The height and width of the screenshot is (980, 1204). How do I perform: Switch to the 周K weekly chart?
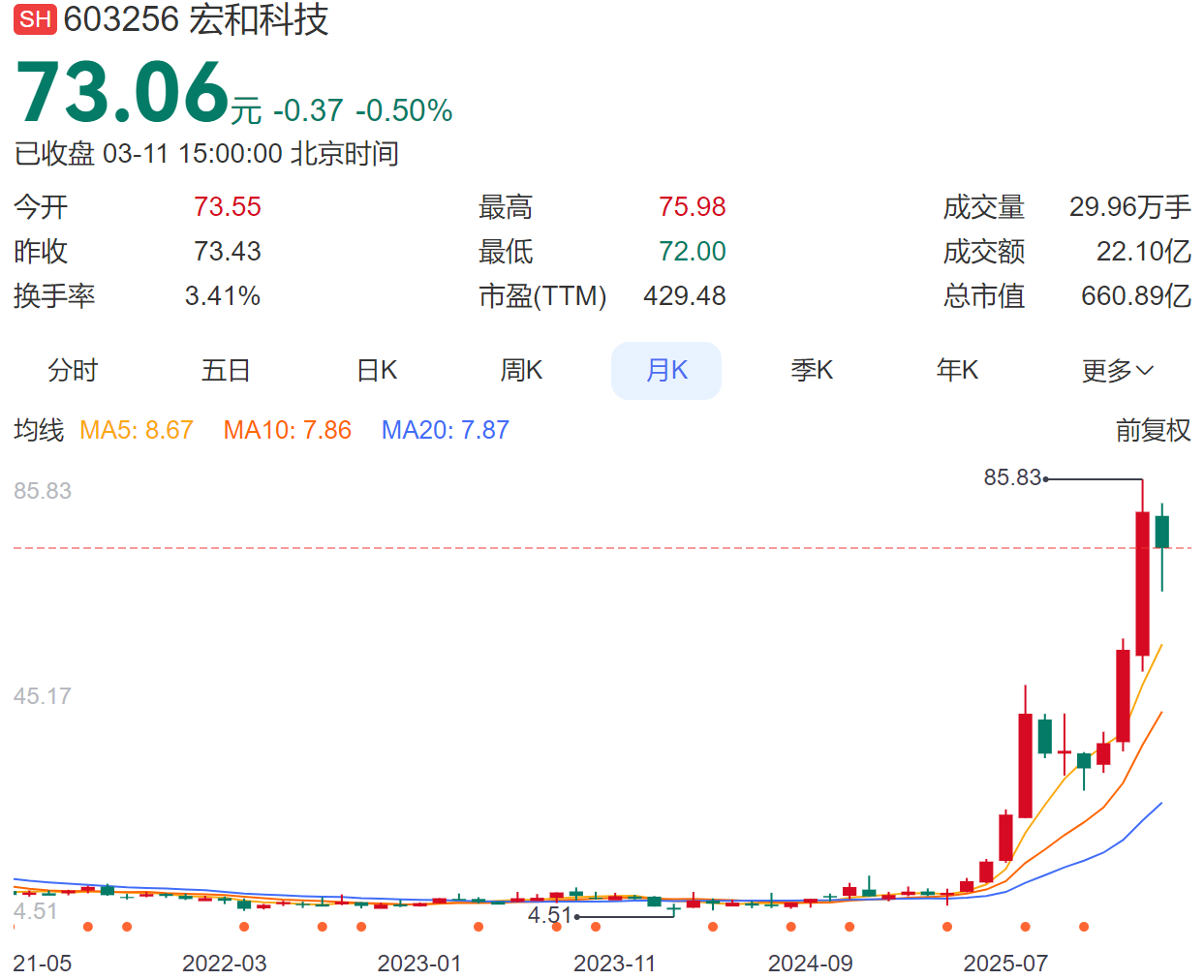(x=521, y=370)
